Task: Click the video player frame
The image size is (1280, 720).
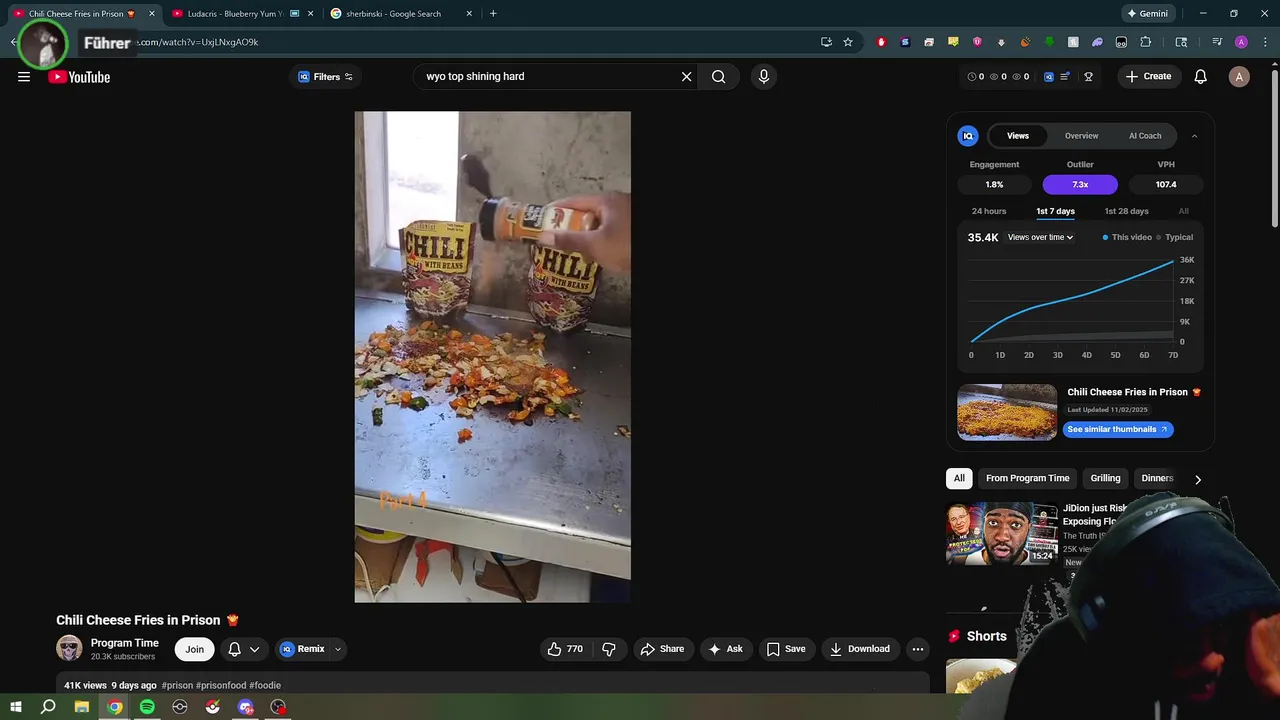Action: (492, 356)
